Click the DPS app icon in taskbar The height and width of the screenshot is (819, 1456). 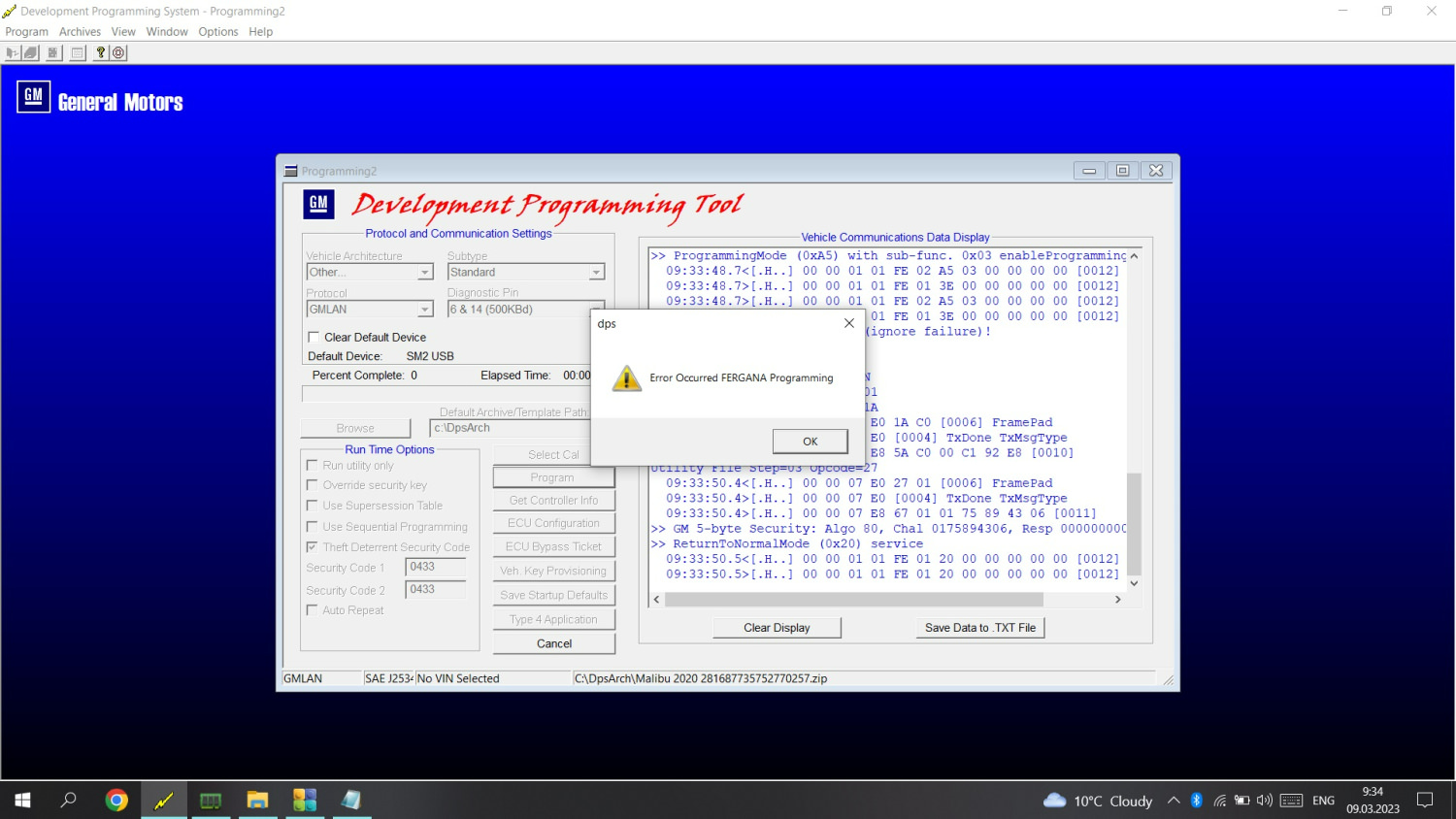(163, 801)
